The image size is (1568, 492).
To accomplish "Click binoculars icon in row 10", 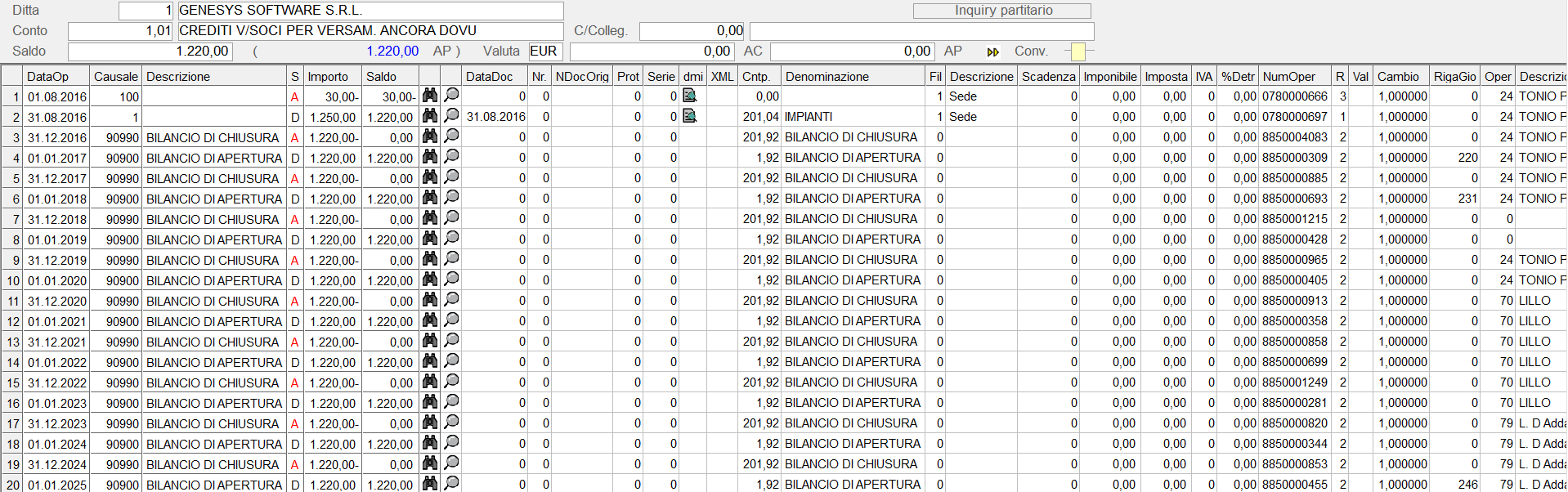I will coord(430,280).
